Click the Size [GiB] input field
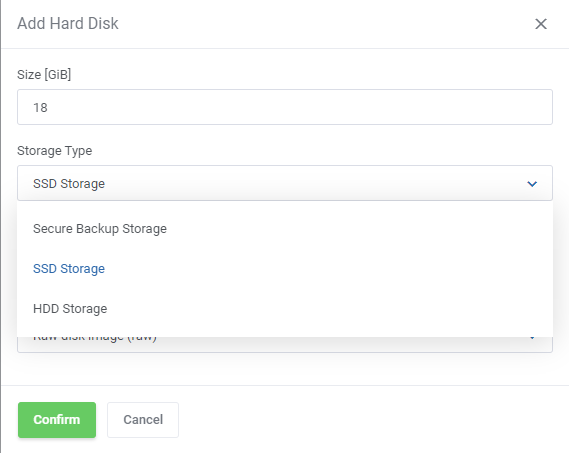The width and height of the screenshot is (569, 453). pyautogui.click(x=285, y=107)
